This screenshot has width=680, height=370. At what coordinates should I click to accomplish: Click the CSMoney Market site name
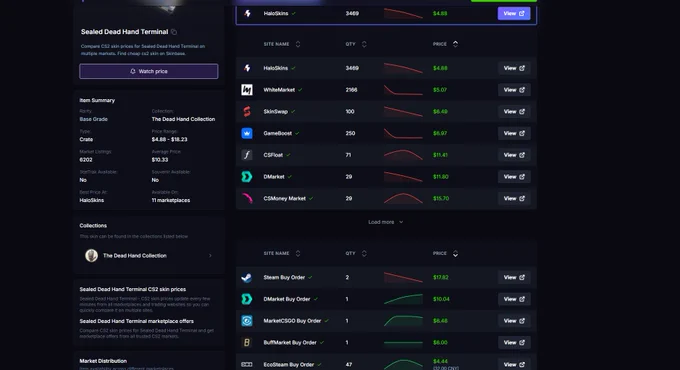[x=284, y=198]
